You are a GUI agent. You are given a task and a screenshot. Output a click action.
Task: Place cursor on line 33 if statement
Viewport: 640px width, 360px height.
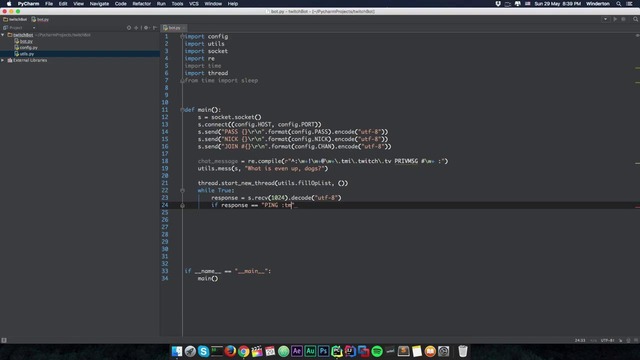click(228, 271)
